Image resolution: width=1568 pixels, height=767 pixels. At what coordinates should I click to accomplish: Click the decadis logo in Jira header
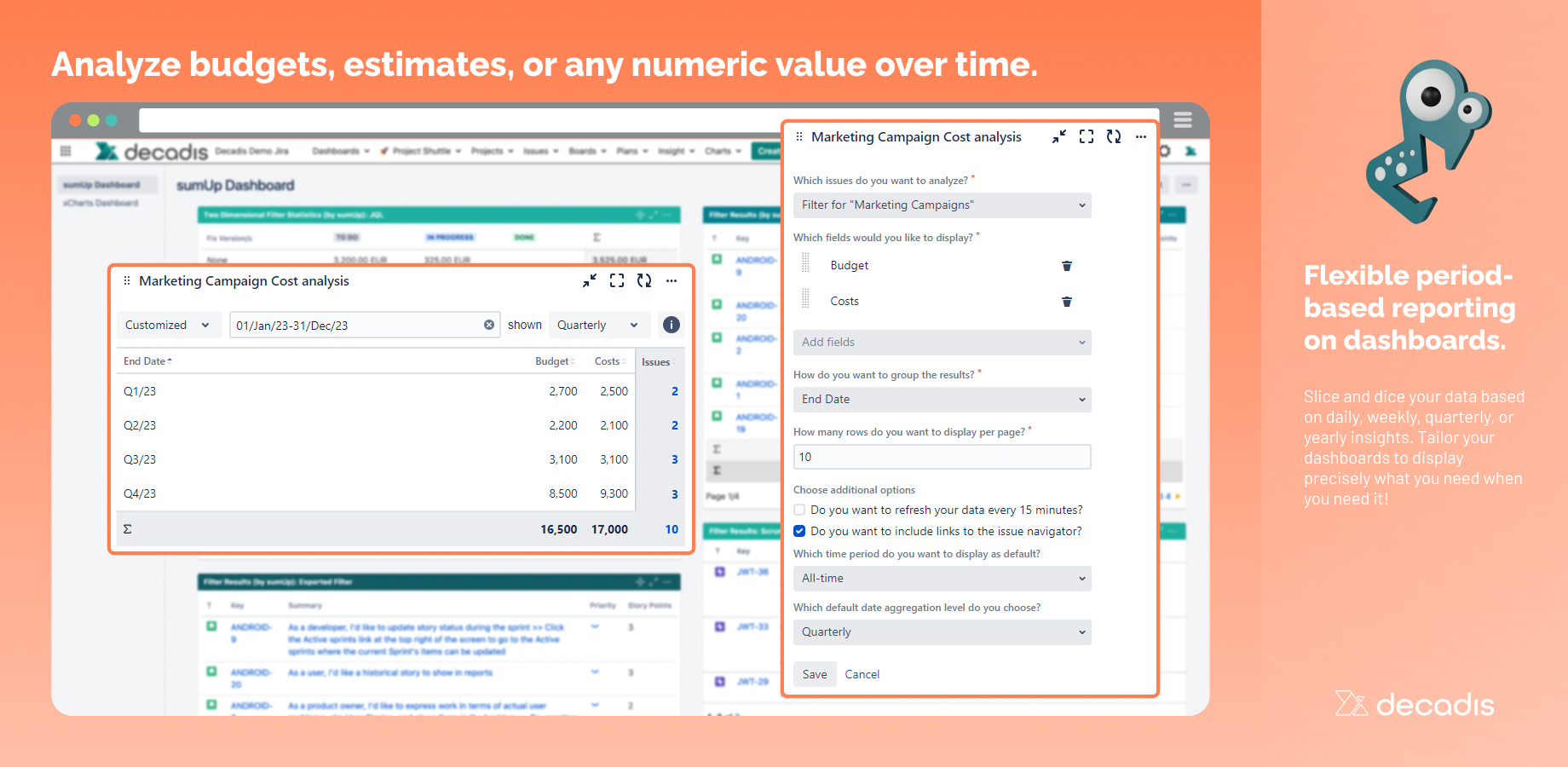(x=152, y=152)
